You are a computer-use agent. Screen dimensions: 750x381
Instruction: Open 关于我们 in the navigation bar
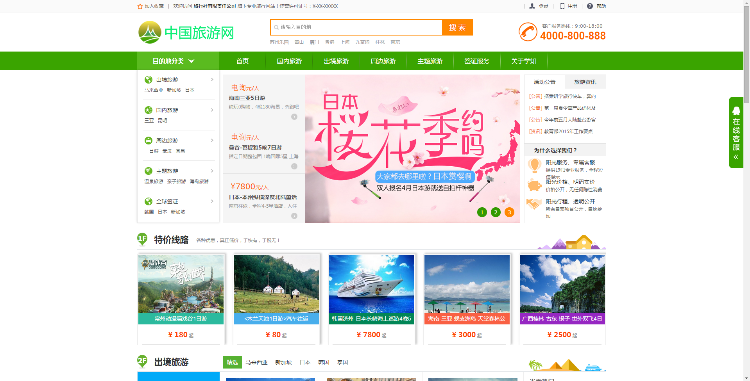pyautogui.click(x=524, y=61)
